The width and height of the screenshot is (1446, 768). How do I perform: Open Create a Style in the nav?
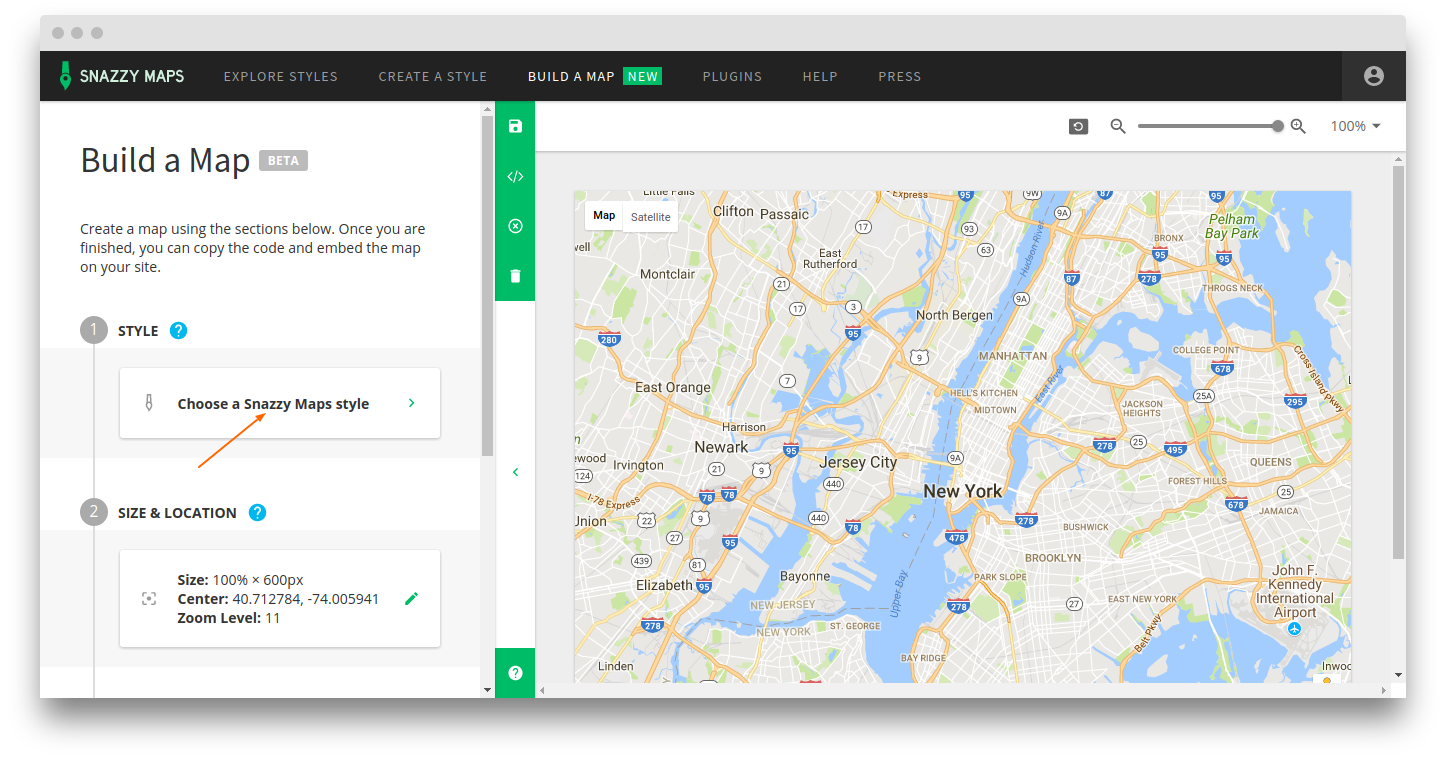pos(432,76)
